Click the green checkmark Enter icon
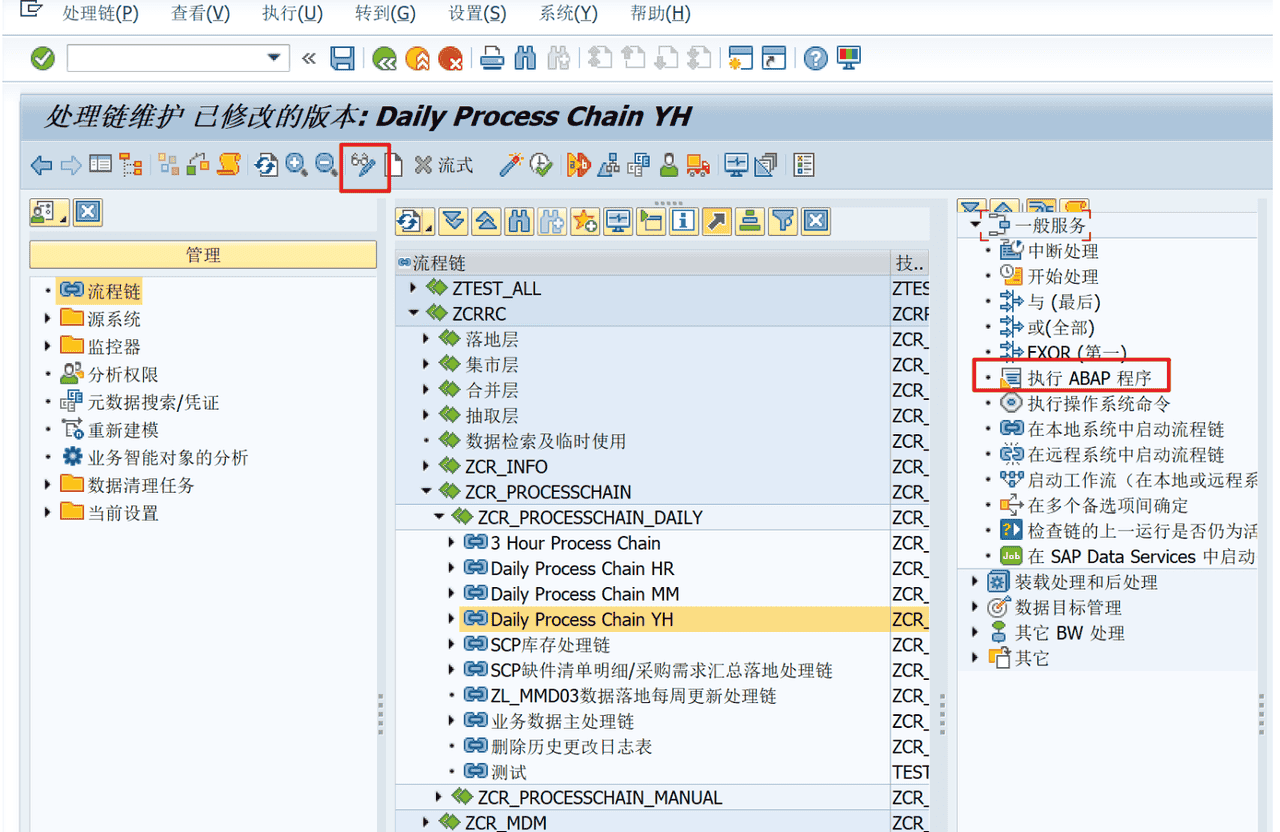This screenshot has height=832, width=1280. pos(42,59)
